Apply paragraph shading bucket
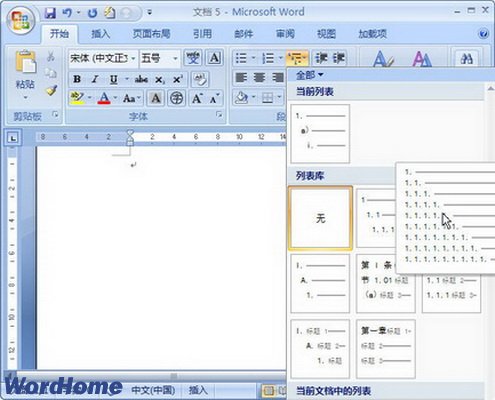 [x=241, y=98]
